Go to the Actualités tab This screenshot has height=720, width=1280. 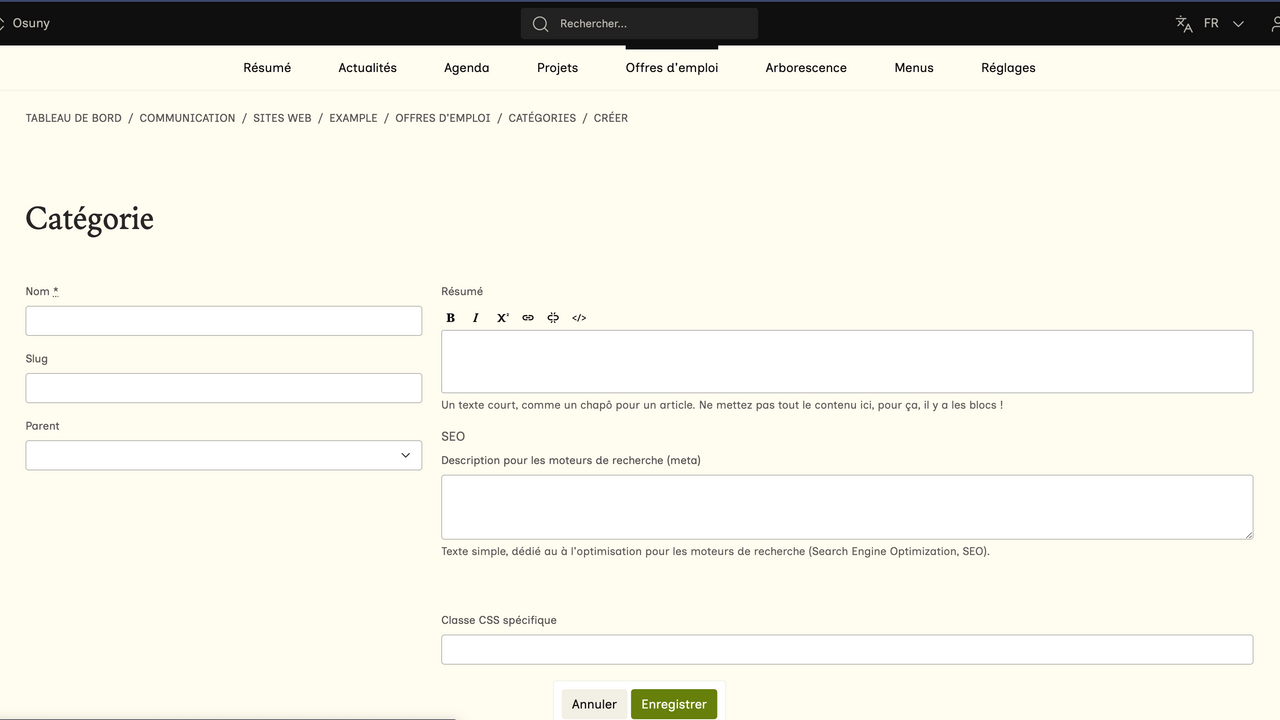click(x=367, y=68)
